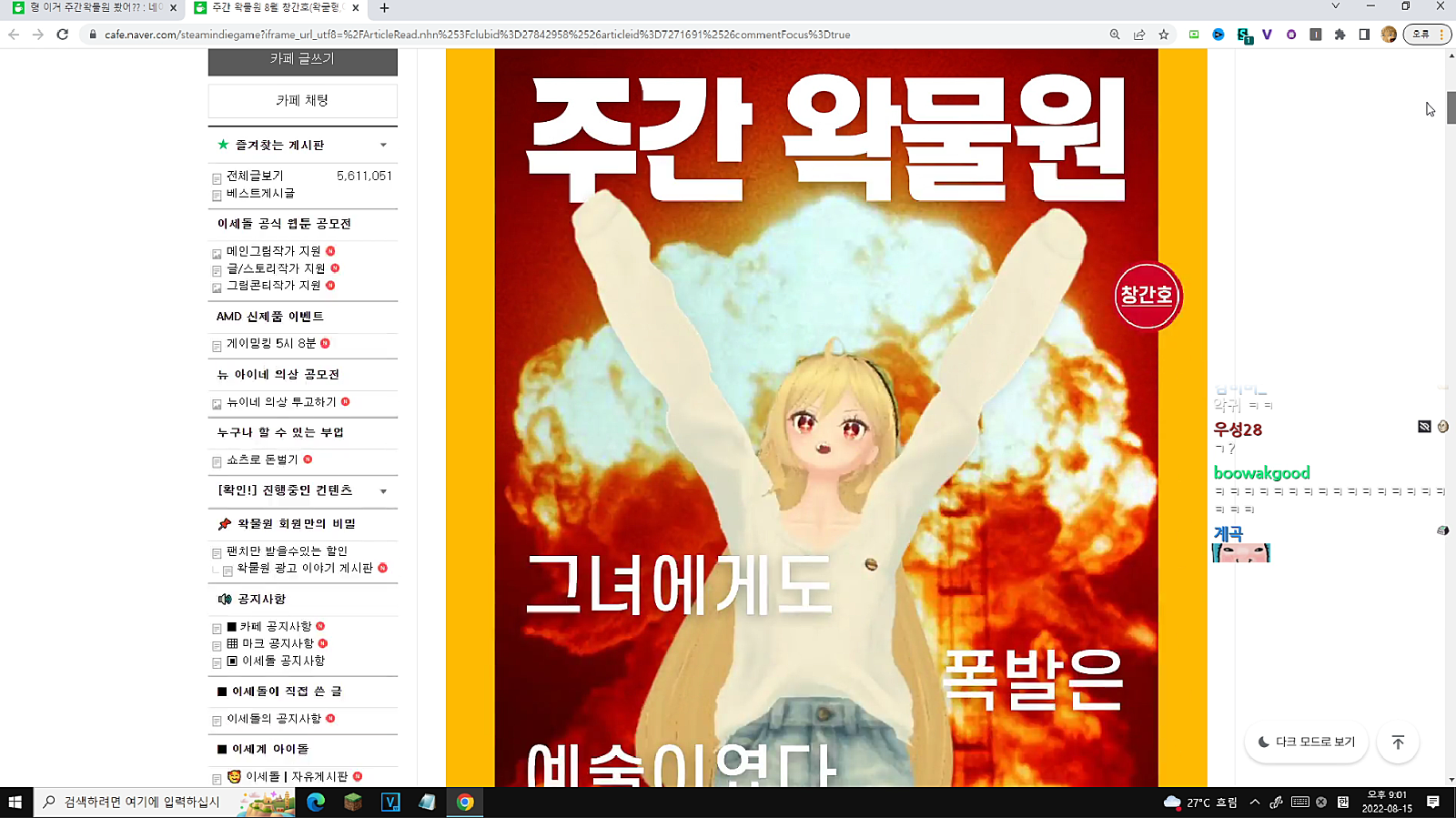Open the Windows Start menu
Viewport: 1456px width, 818px height.
coord(15,802)
